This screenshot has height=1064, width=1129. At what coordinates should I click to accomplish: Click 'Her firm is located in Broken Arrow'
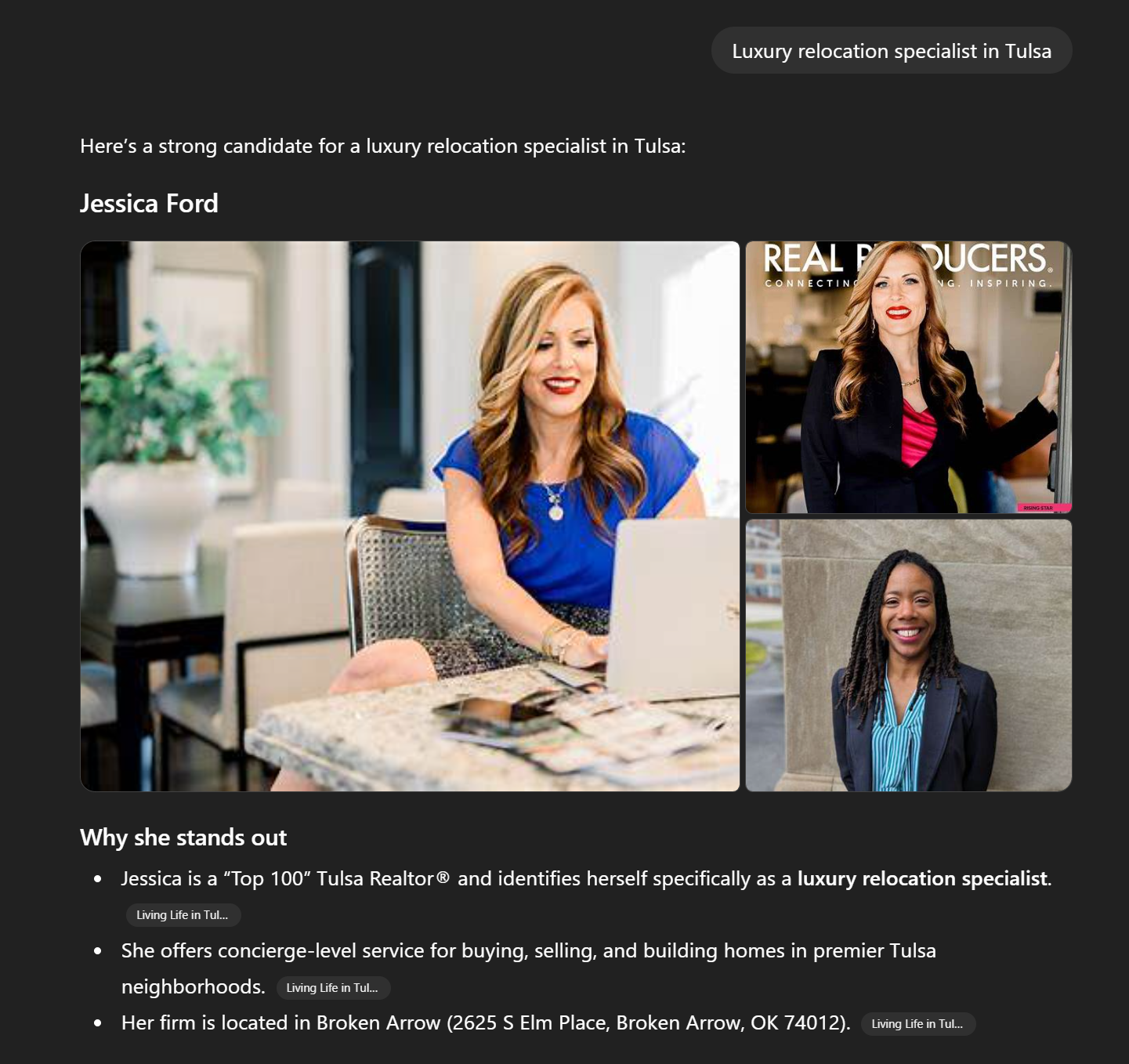[x=280, y=1023]
